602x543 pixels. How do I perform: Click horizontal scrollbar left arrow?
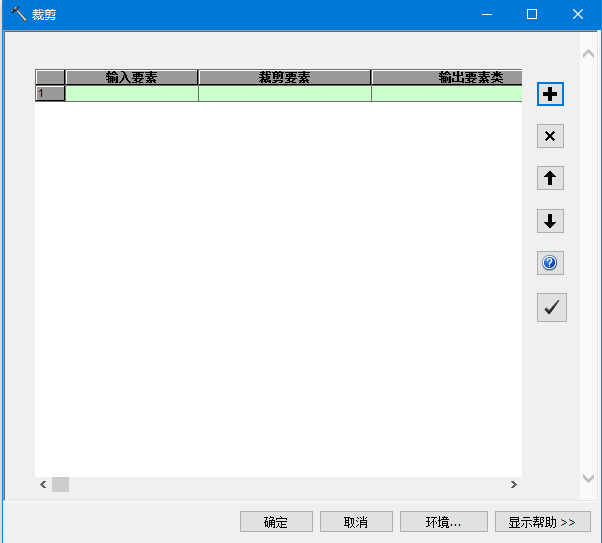click(x=43, y=484)
